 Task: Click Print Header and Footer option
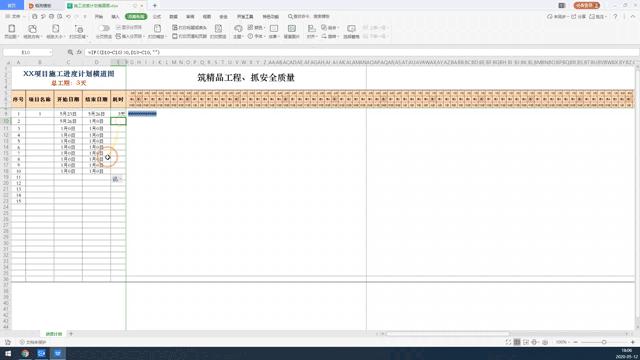pos(189,36)
